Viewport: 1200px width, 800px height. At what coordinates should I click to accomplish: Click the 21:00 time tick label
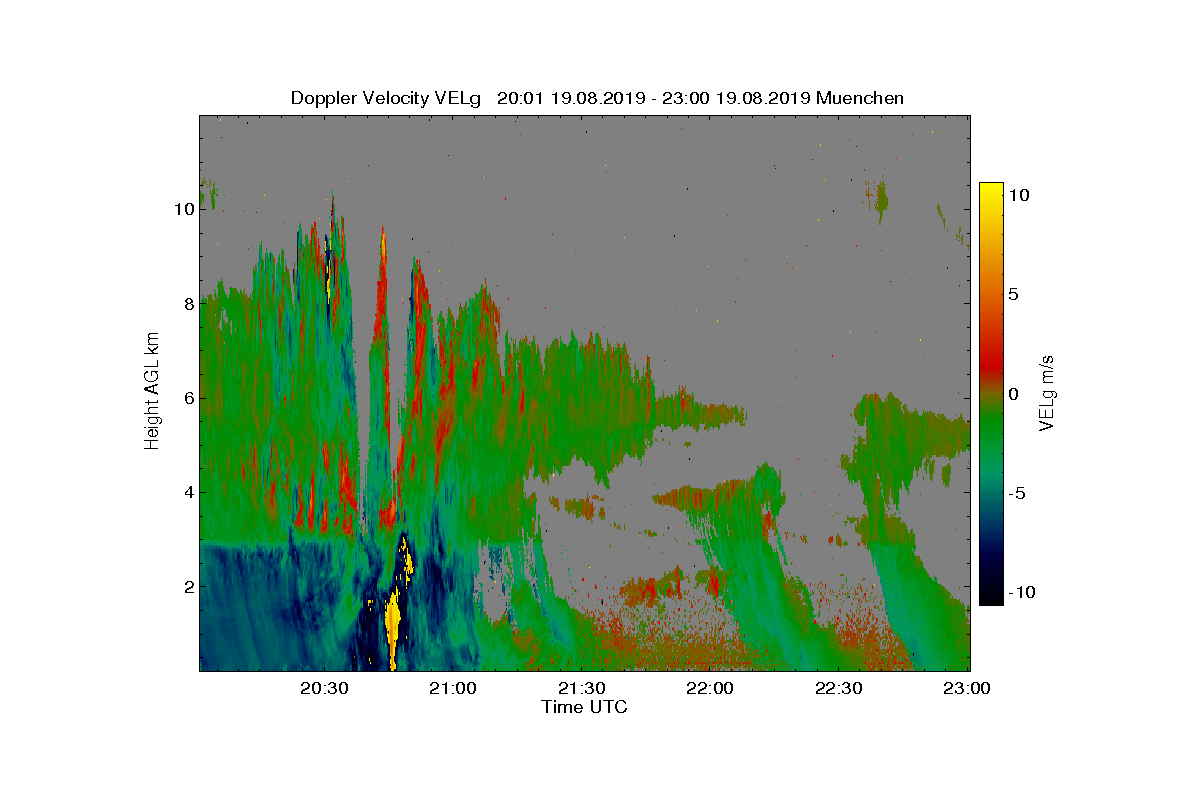coord(453,688)
